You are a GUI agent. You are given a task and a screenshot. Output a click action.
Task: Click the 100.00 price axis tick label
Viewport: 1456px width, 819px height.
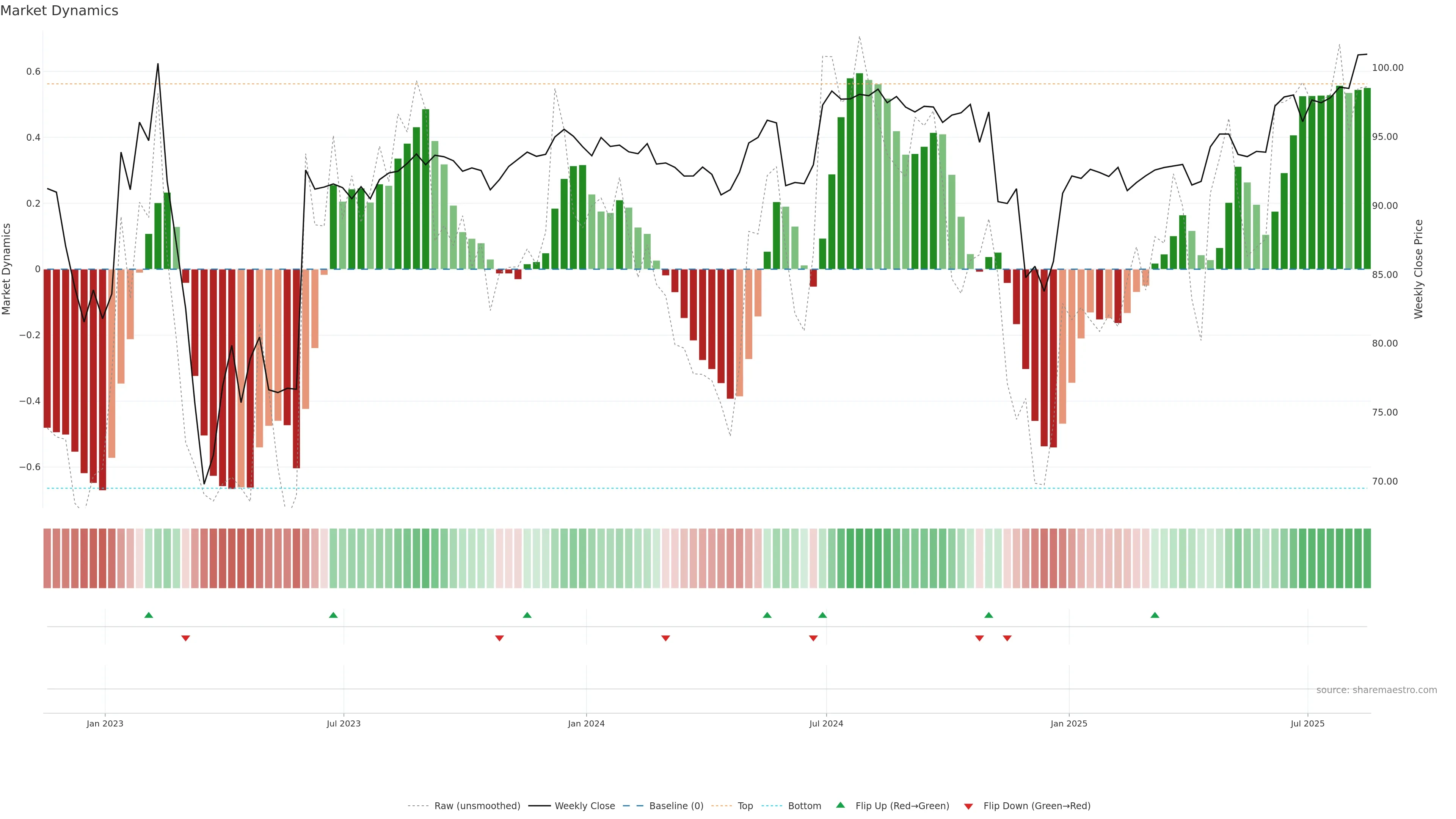[1388, 68]
